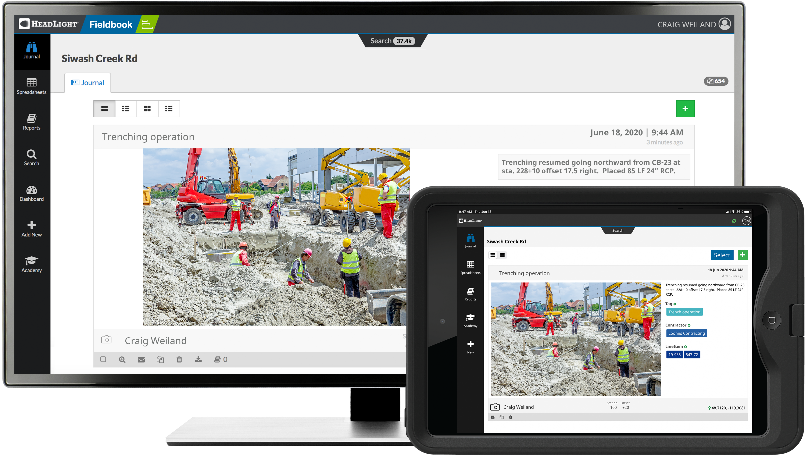Open Reports from the monitor sidebar
Image resolution: width=805 pixels, height=456 pixels.
coord(32,122)
